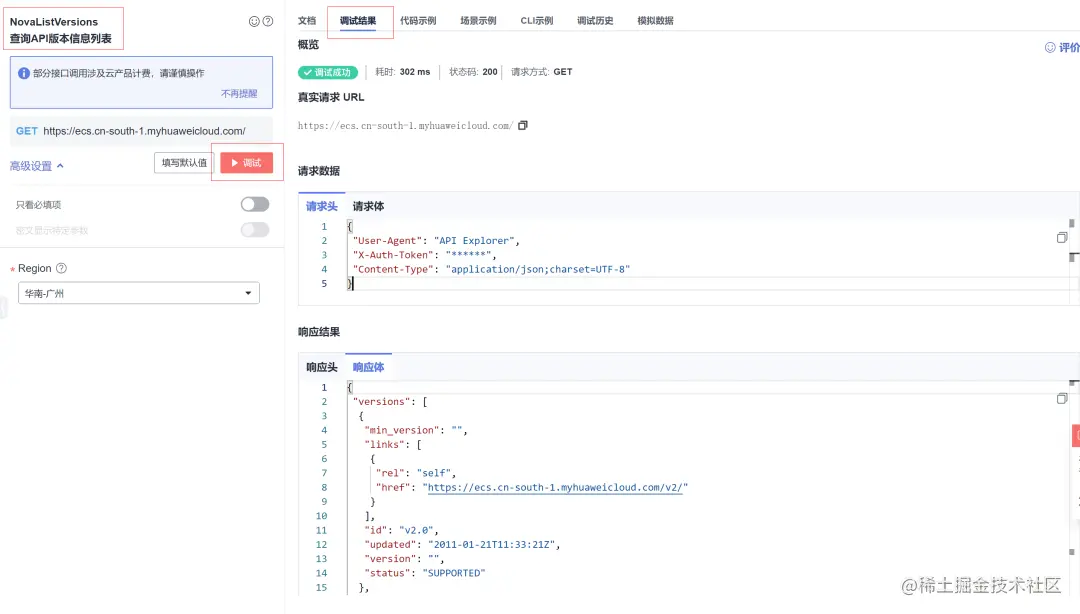The width and height of the screenshot is (1080, 614).
Task: Copy the response body JSON with copy icon
Action: coord(1061,398)
